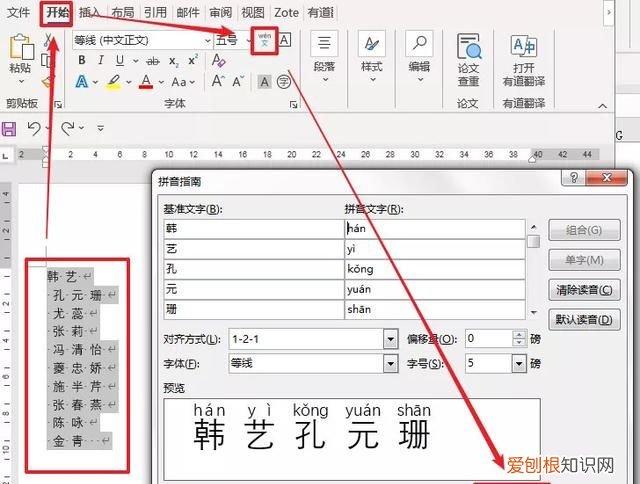640x484 pixels.
Task: Apply red font color
Action: click(146, 82)
